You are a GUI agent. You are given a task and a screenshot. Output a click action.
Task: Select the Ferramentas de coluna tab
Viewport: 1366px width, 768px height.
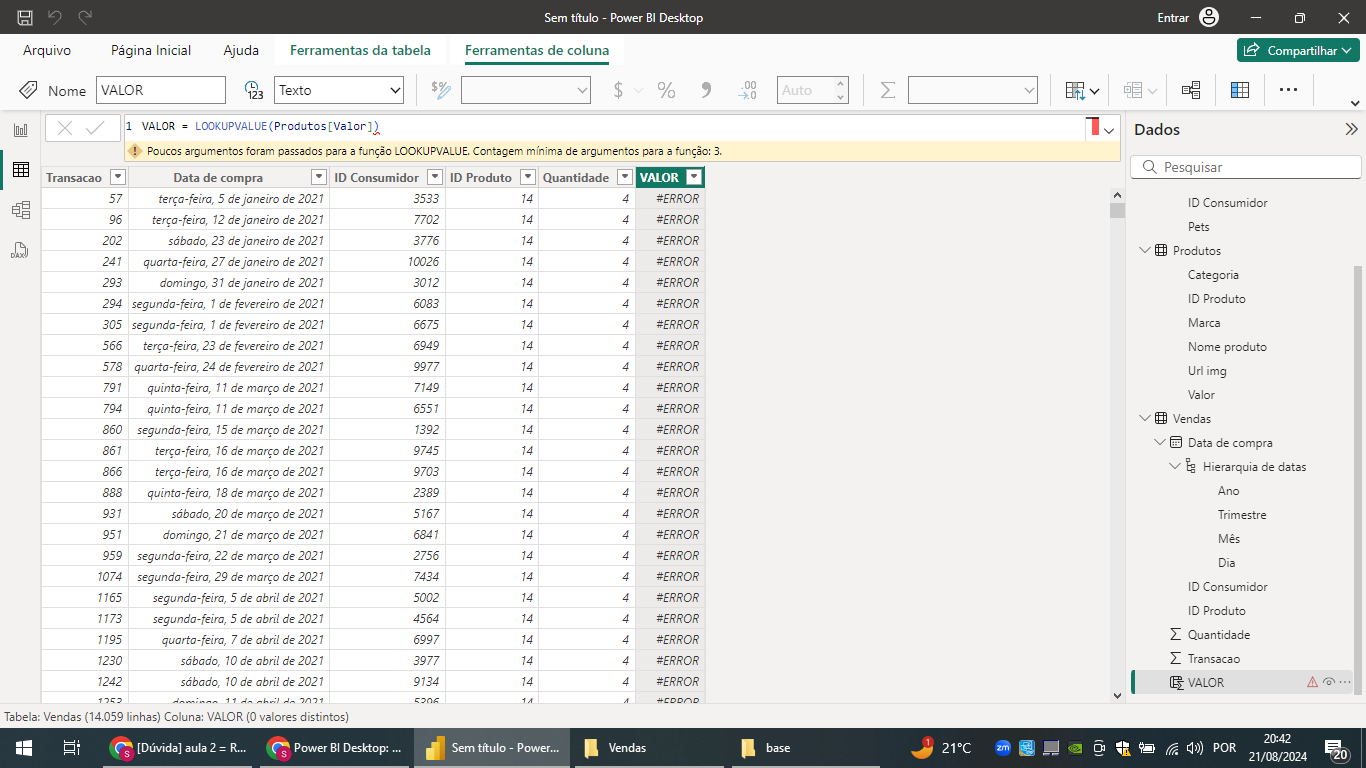pos(537,50)
